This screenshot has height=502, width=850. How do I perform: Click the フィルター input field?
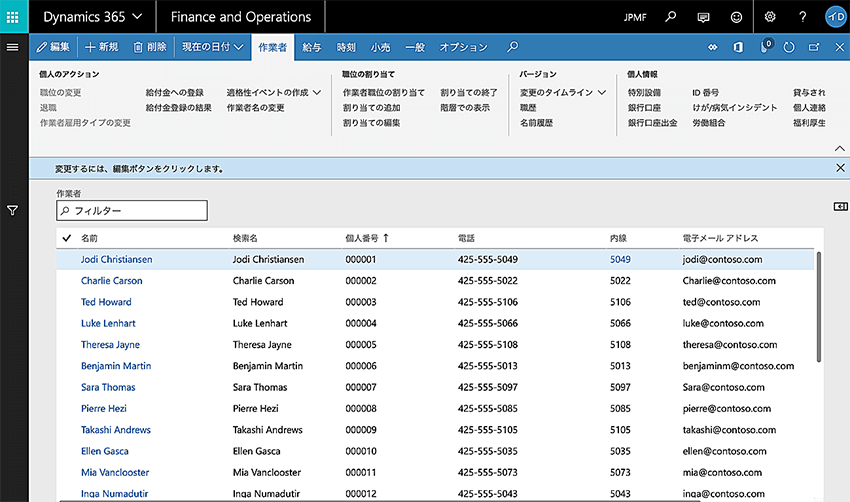point(132,210)
